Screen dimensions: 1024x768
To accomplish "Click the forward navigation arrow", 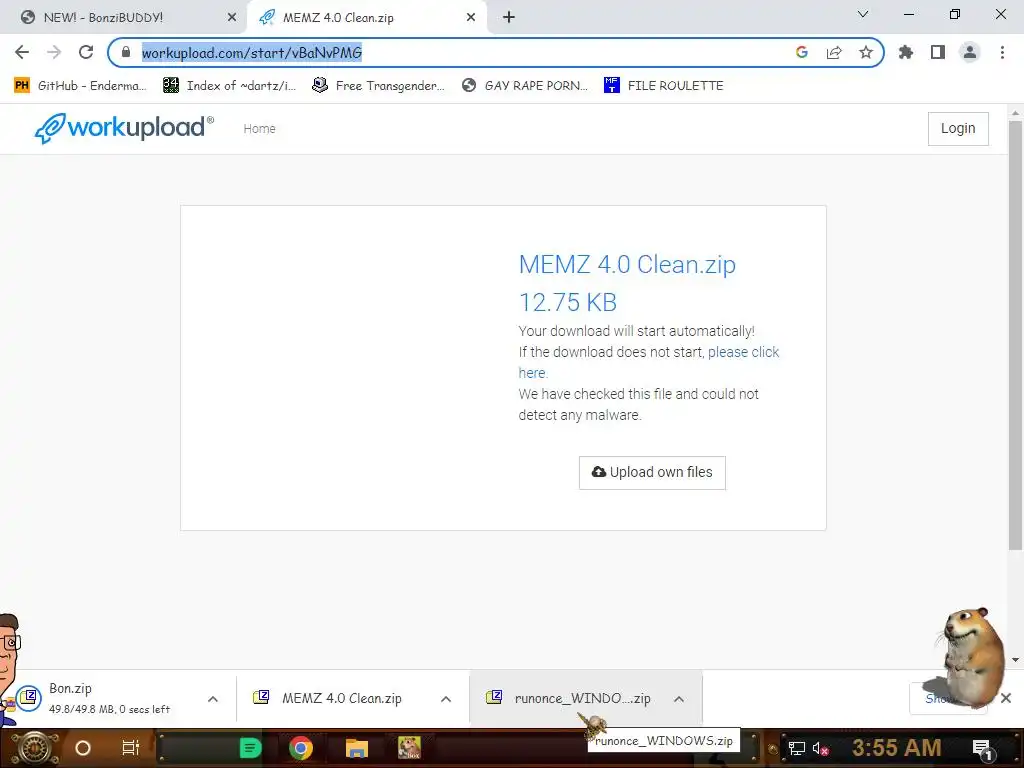I will click(x=54, y=52).
